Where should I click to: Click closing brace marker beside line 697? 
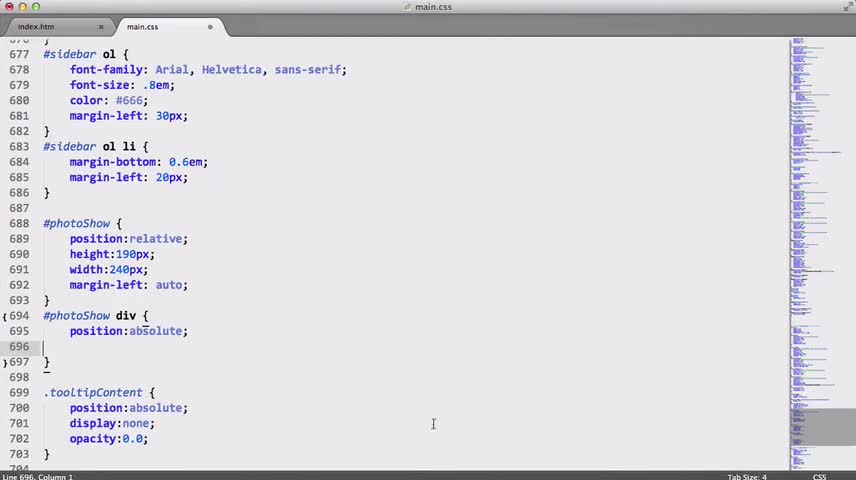(x=5, y=363)
